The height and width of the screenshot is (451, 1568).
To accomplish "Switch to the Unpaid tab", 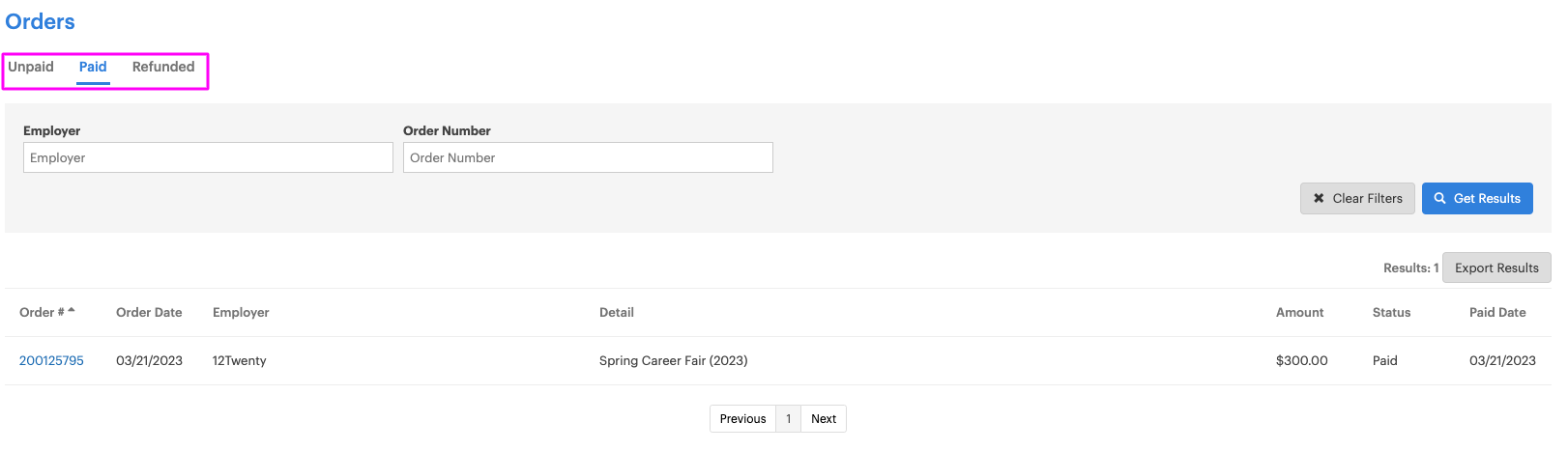I will (31, 67).
